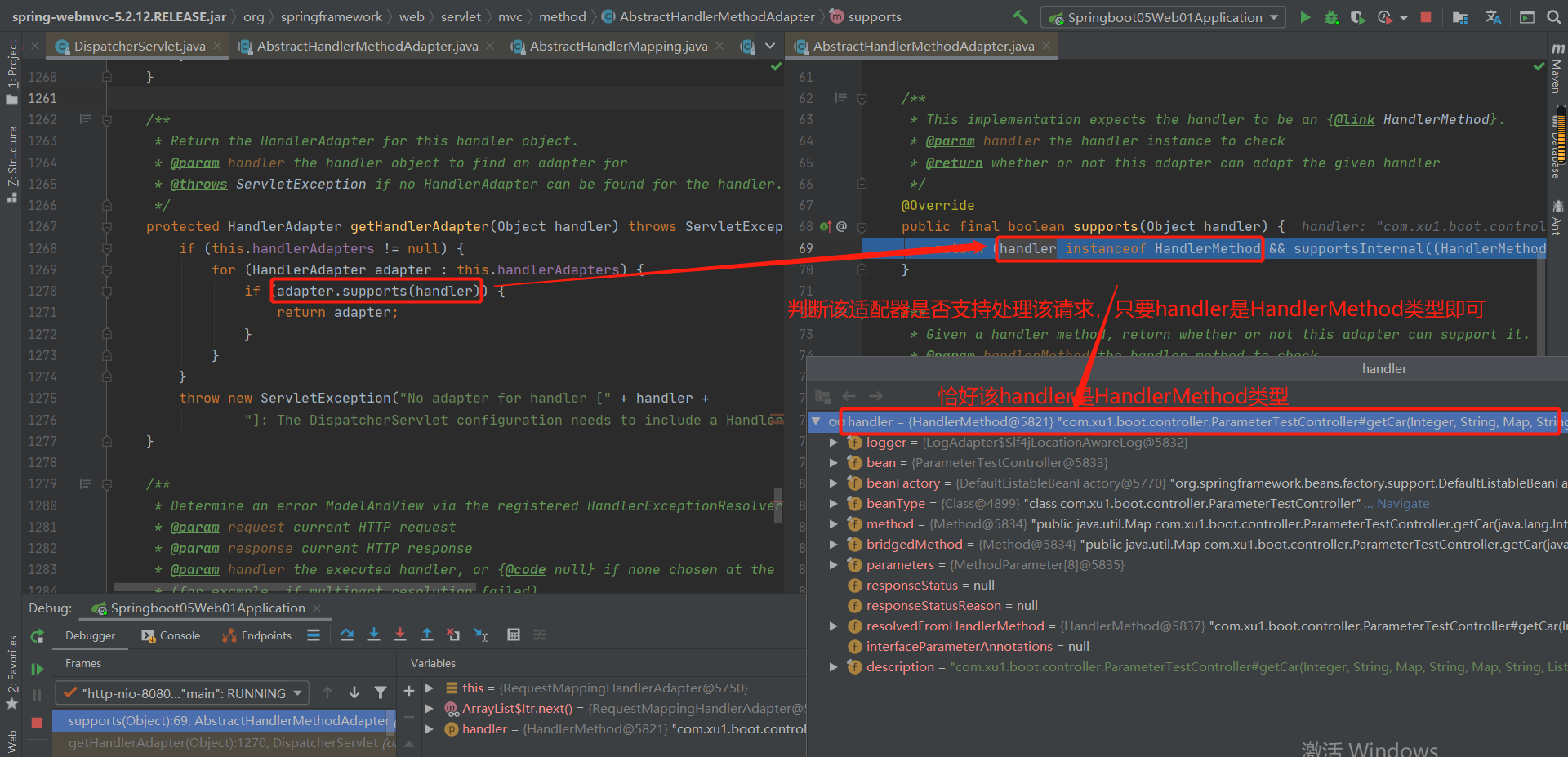
Task: Click the springframework breadcrumb
Action: tap(331, 16)
